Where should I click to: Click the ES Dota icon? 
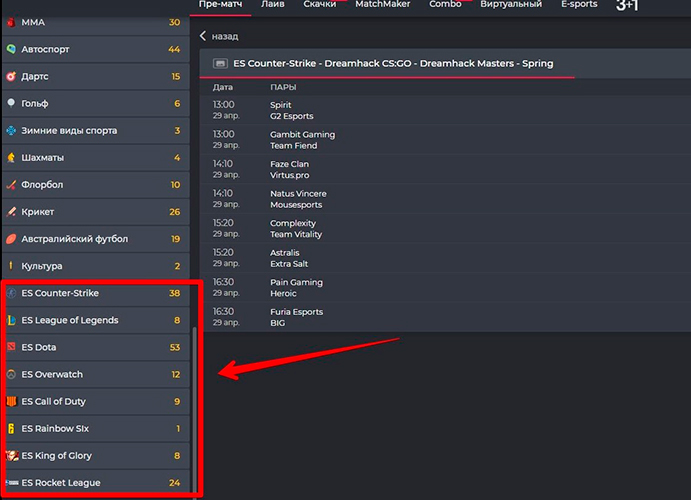click(x=11, y=347)
